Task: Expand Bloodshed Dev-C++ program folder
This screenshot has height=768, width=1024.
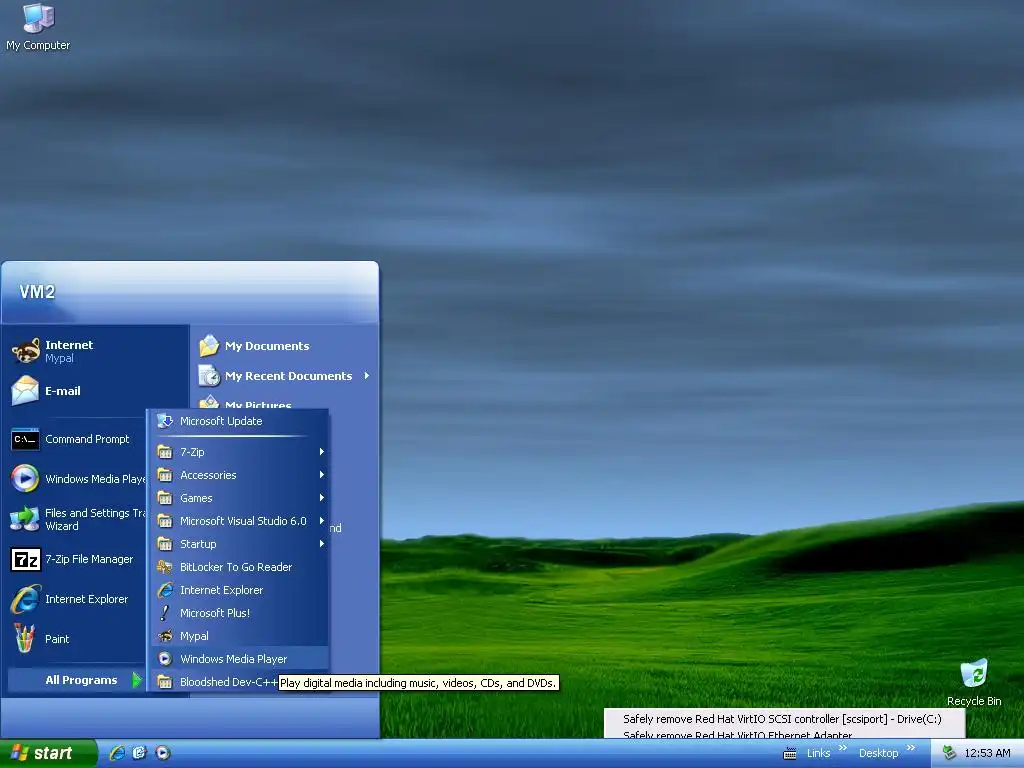Action: (x=216, y=682)
